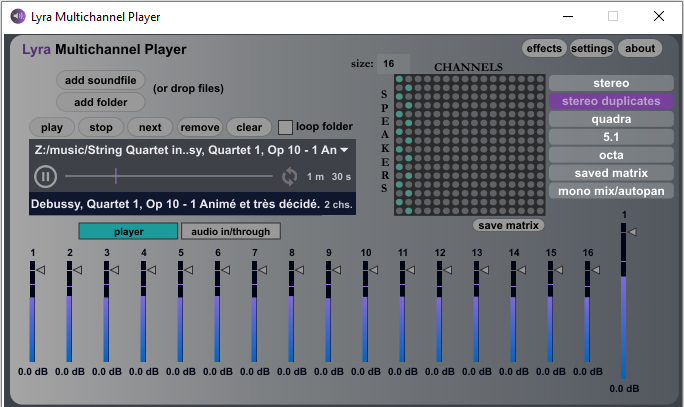Select the quadra routing preset
The width and height of the screenshot is (684, 407).
(611, 119)
